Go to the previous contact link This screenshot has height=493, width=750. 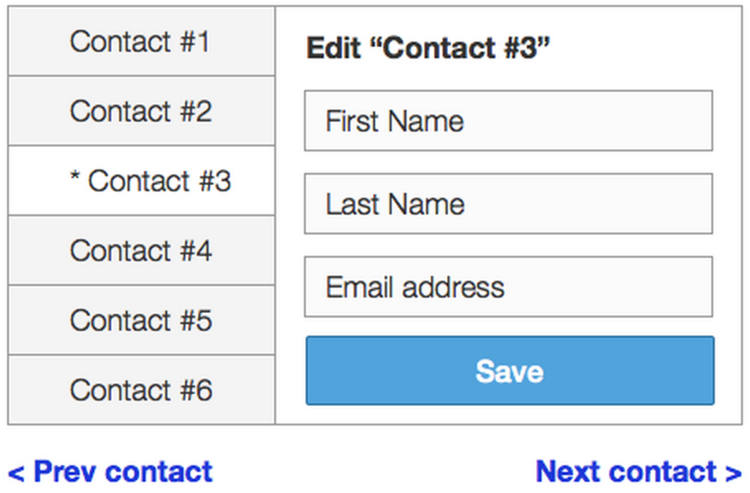pos(111,471)
